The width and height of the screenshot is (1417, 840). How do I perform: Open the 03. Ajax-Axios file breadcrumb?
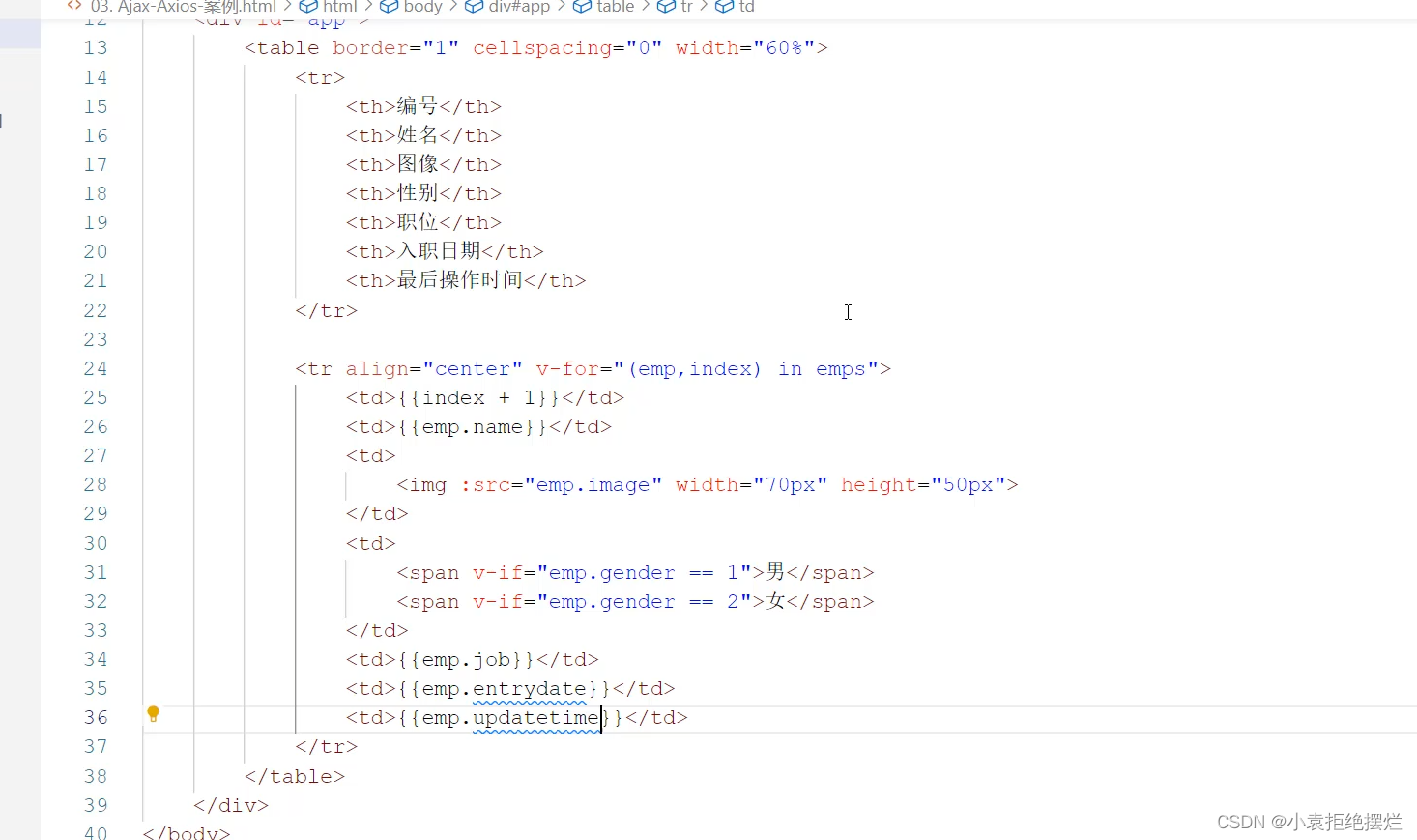pyautogui.click(x=184, y=7)
